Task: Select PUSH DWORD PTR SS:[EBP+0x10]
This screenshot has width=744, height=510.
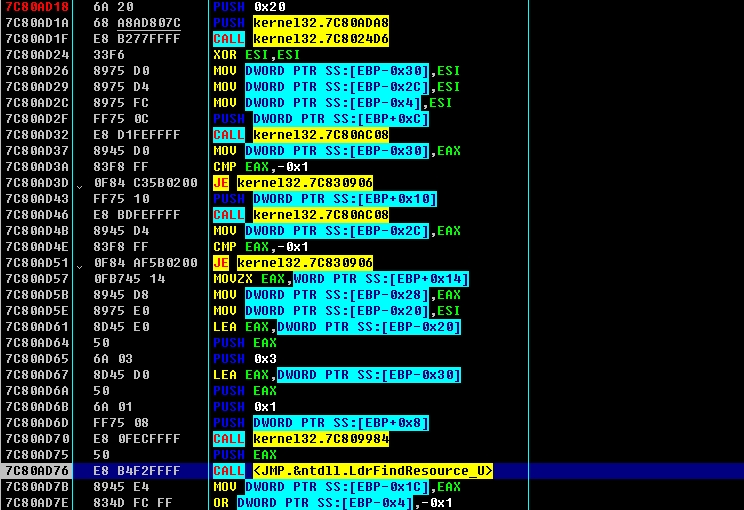Action: [x=325, y=199]
